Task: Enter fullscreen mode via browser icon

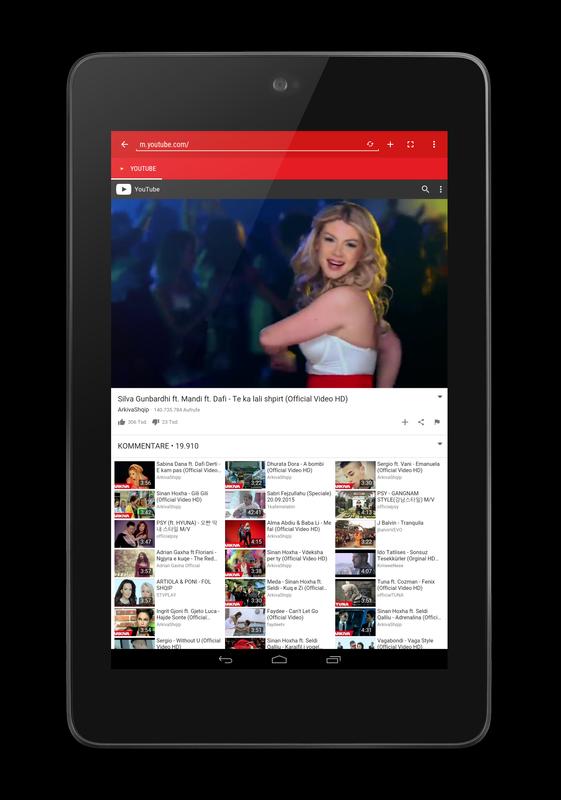Action: click(411, 145)
